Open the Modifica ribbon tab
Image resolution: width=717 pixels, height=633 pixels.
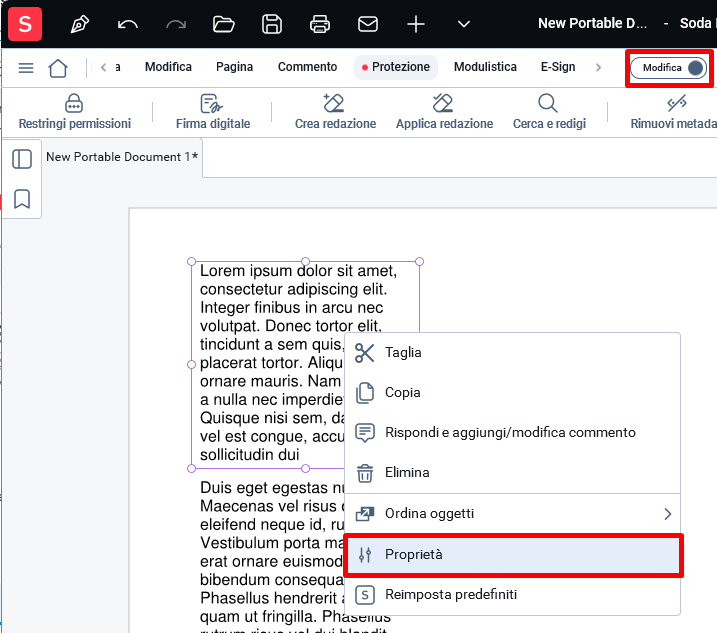coord(168,67)
